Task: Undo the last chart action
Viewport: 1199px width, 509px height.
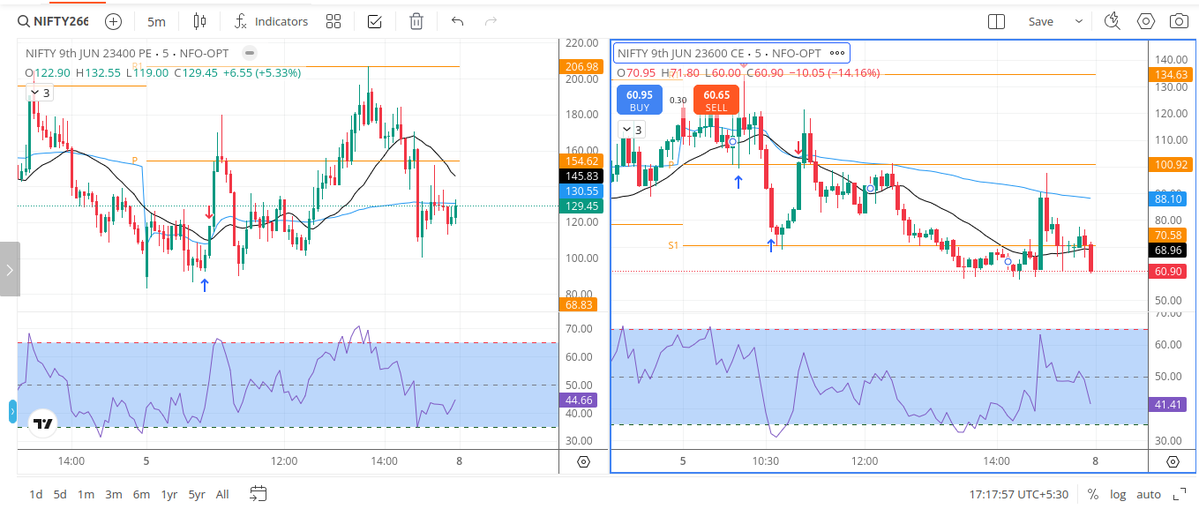Action: [457, 21]
